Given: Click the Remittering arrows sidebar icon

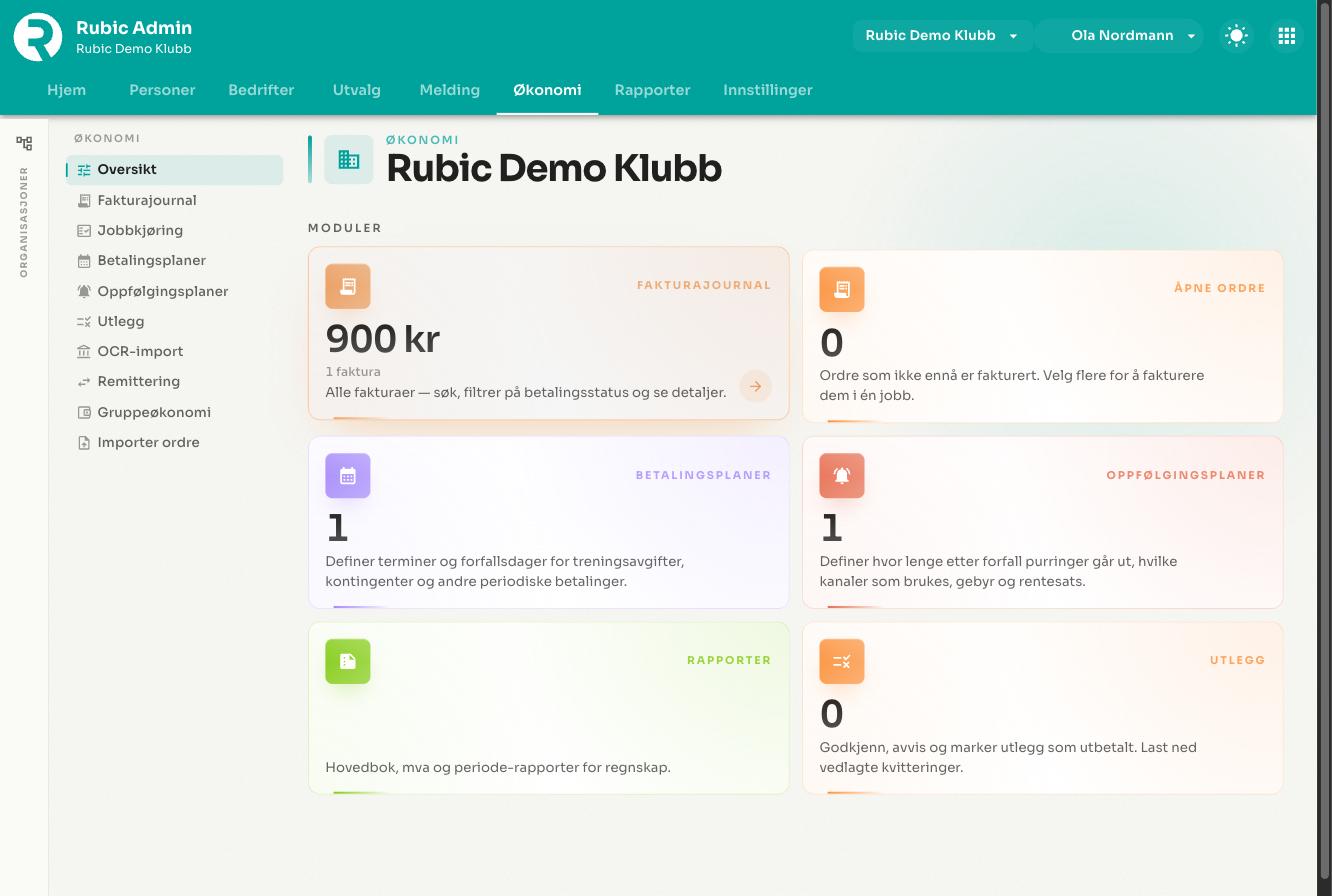Looking at the screenshot, I should click(84, 382).
